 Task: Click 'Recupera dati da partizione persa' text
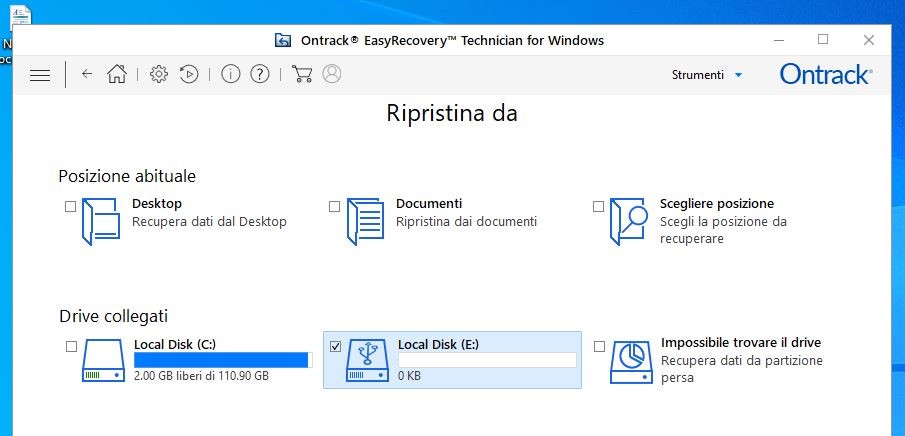742,370
